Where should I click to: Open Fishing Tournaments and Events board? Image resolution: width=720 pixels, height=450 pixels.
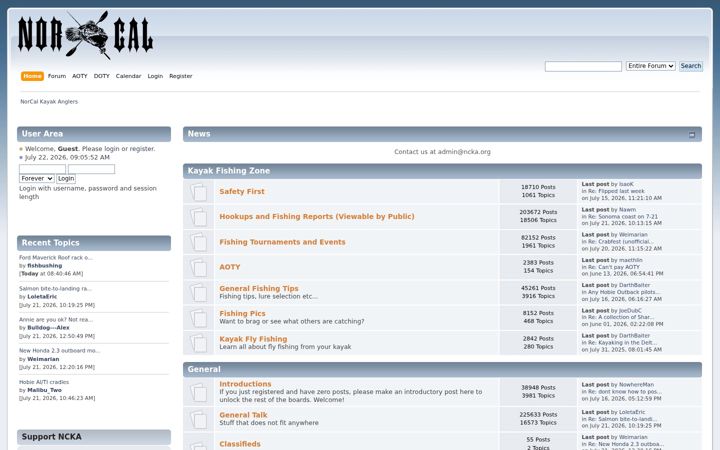(x=282, y=242)
